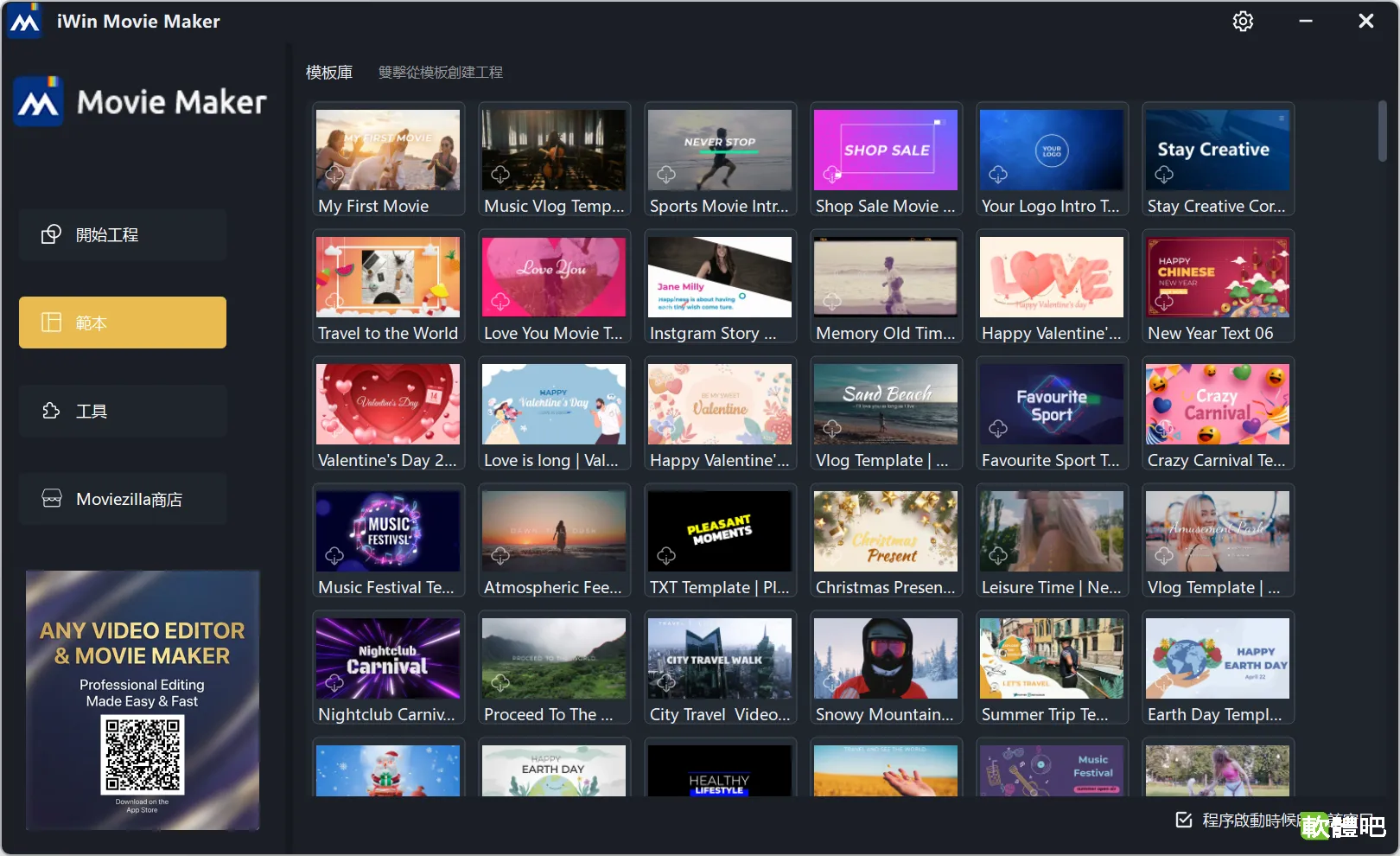Select purple Music Festival bottom-row thumbnail

[x=1052, y=770]
